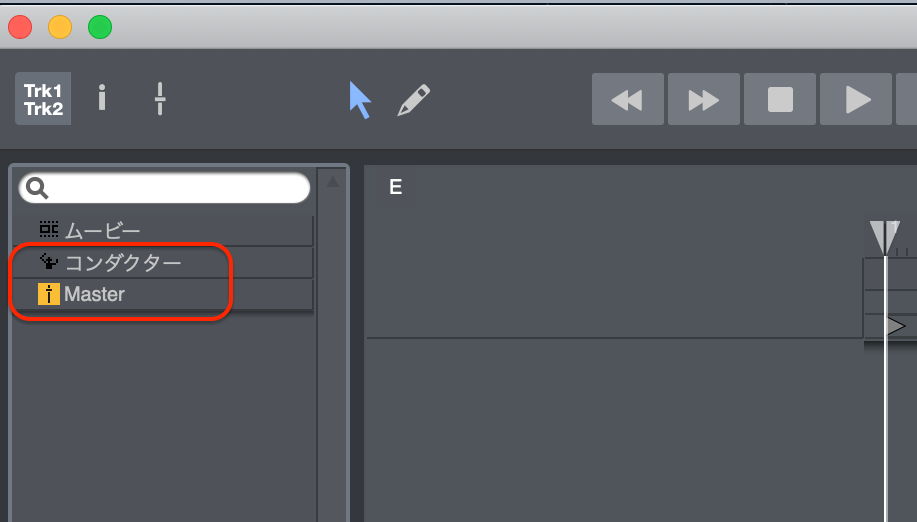Click the movie filmstrip icon
The width and height of the screenshot is (917, 522).
pos(49,229)
